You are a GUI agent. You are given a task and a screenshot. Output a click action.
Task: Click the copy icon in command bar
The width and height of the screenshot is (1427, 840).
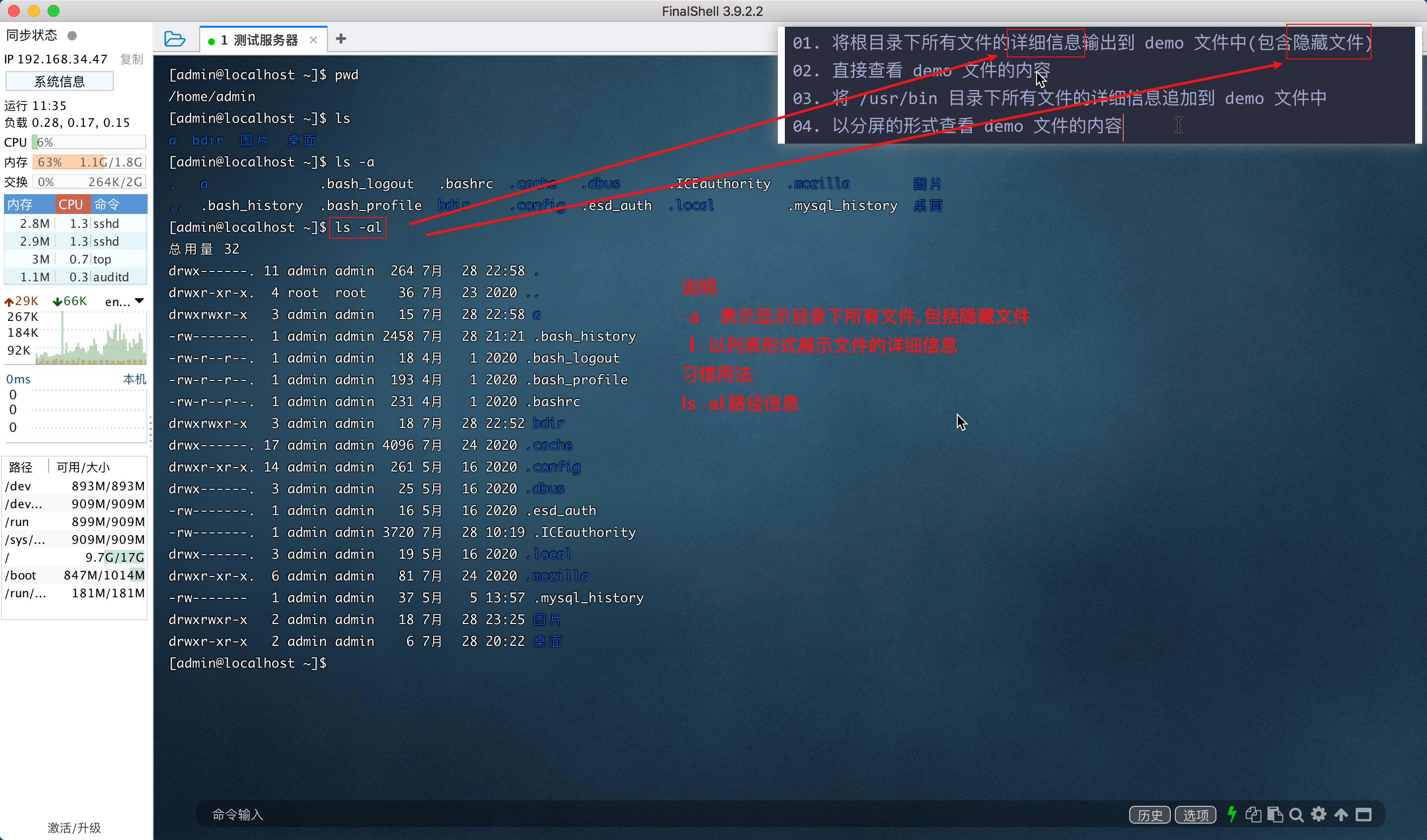pyautogui.click(x=1253, y=814)
